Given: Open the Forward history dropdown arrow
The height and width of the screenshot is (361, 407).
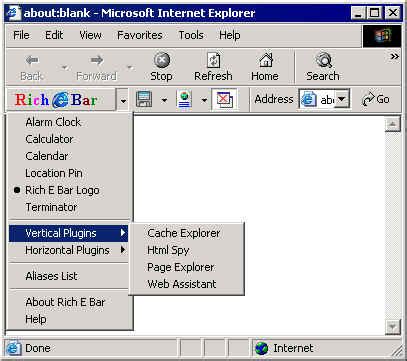Looking at the screenshot, I should [130, 68].
